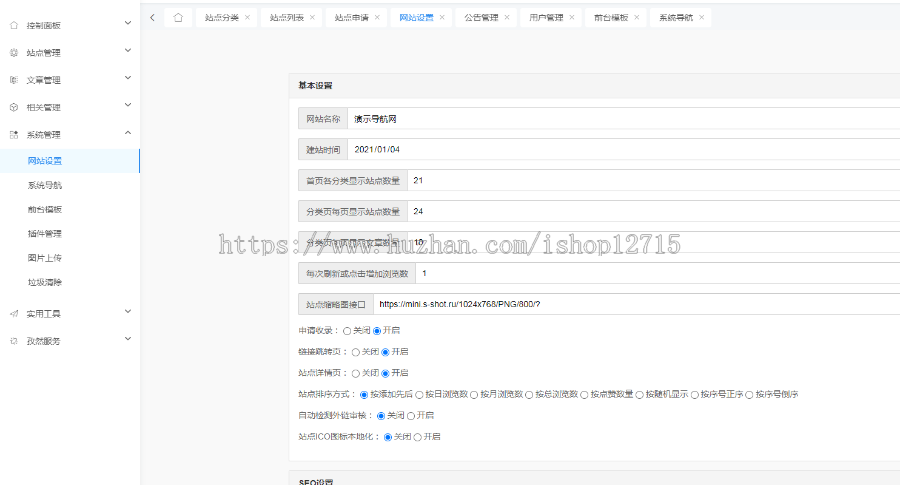Image resolution: width=900 pixels, height=485 pixels.
Task: Open 网站设置 in the sidebar
Action: [69, 161]
